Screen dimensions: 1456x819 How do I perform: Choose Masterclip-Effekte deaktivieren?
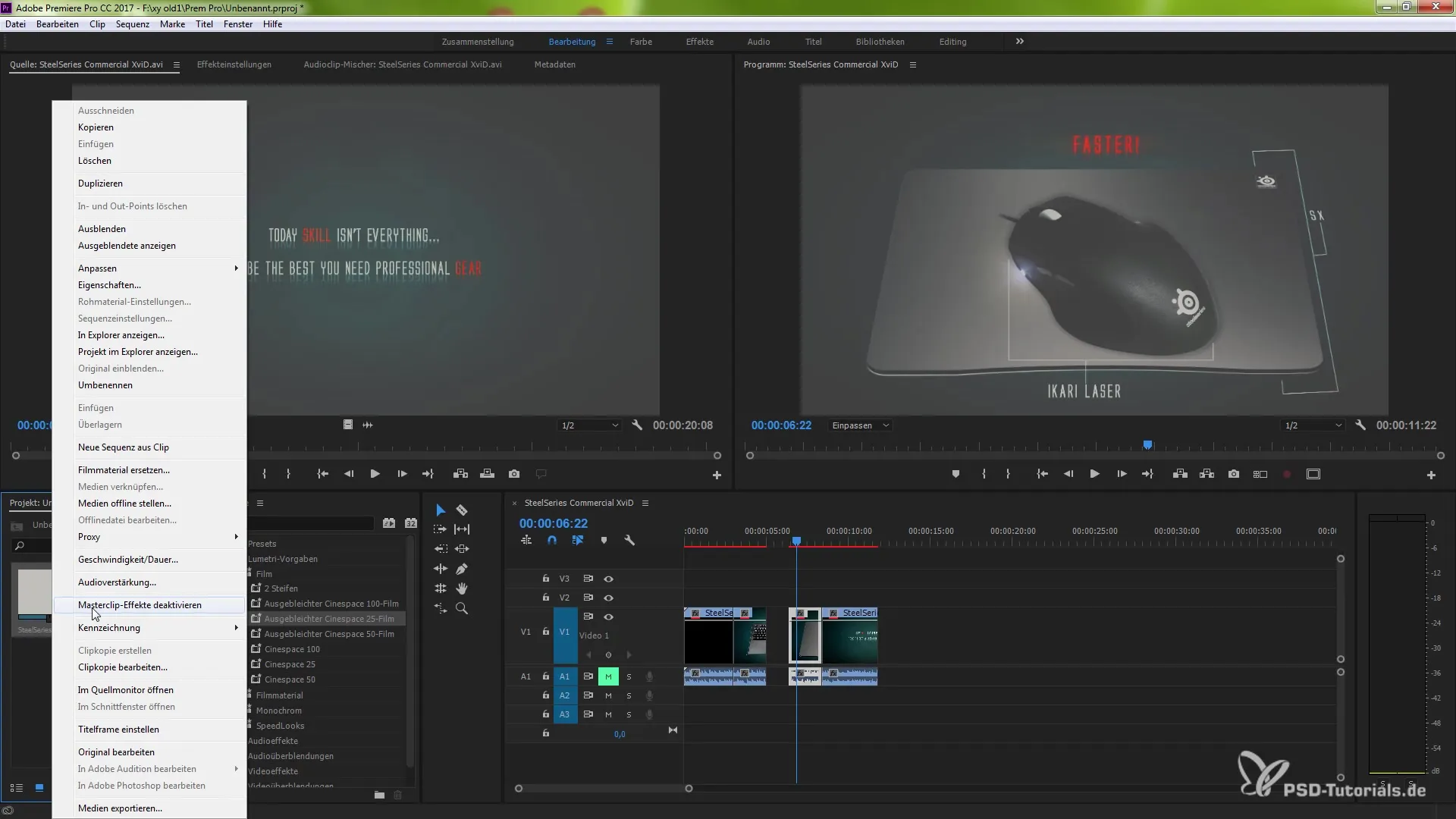tap(149, 605)
